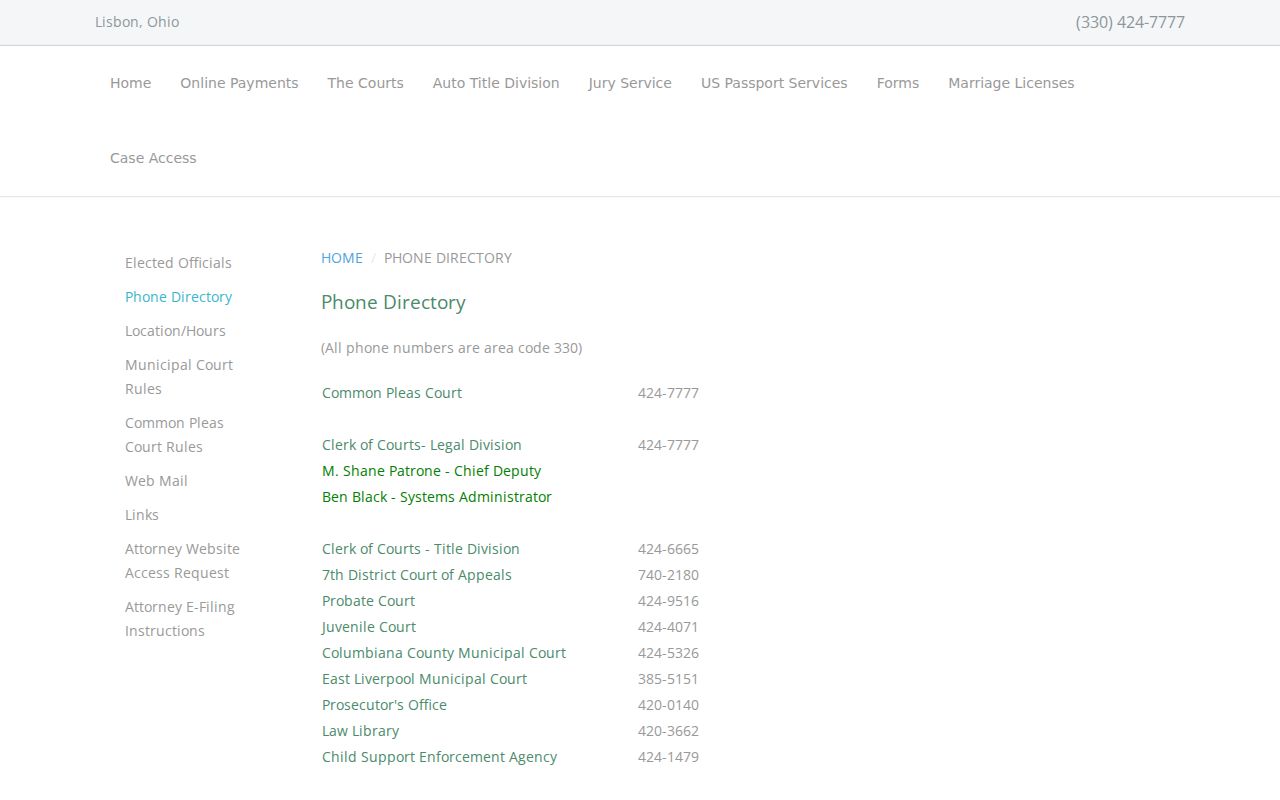Click Child Support Enforcement Agency
The height and width of the screenshot is (800, 1280).
(439, 757)
